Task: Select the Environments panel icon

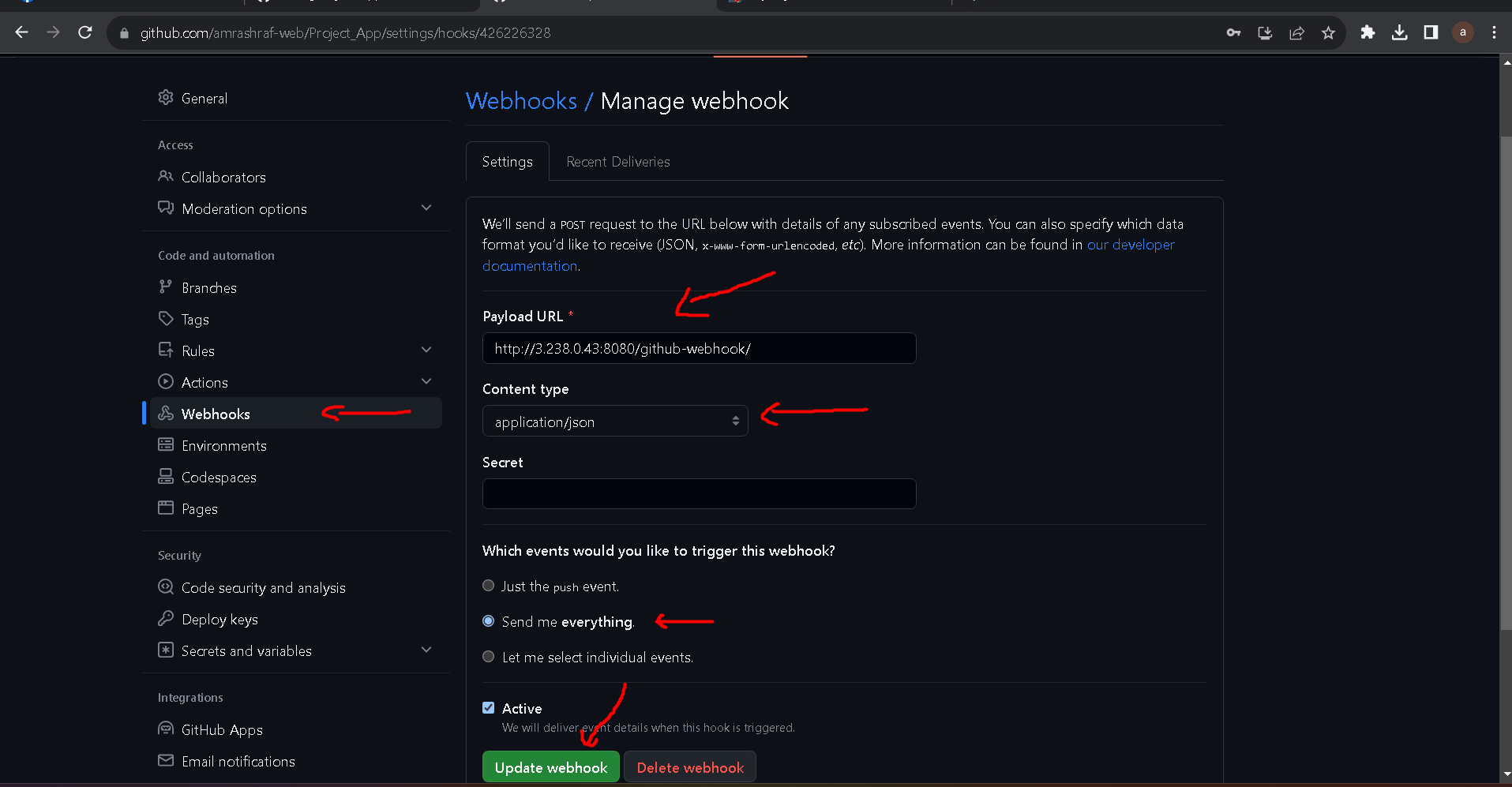Action: click(166, 445)
